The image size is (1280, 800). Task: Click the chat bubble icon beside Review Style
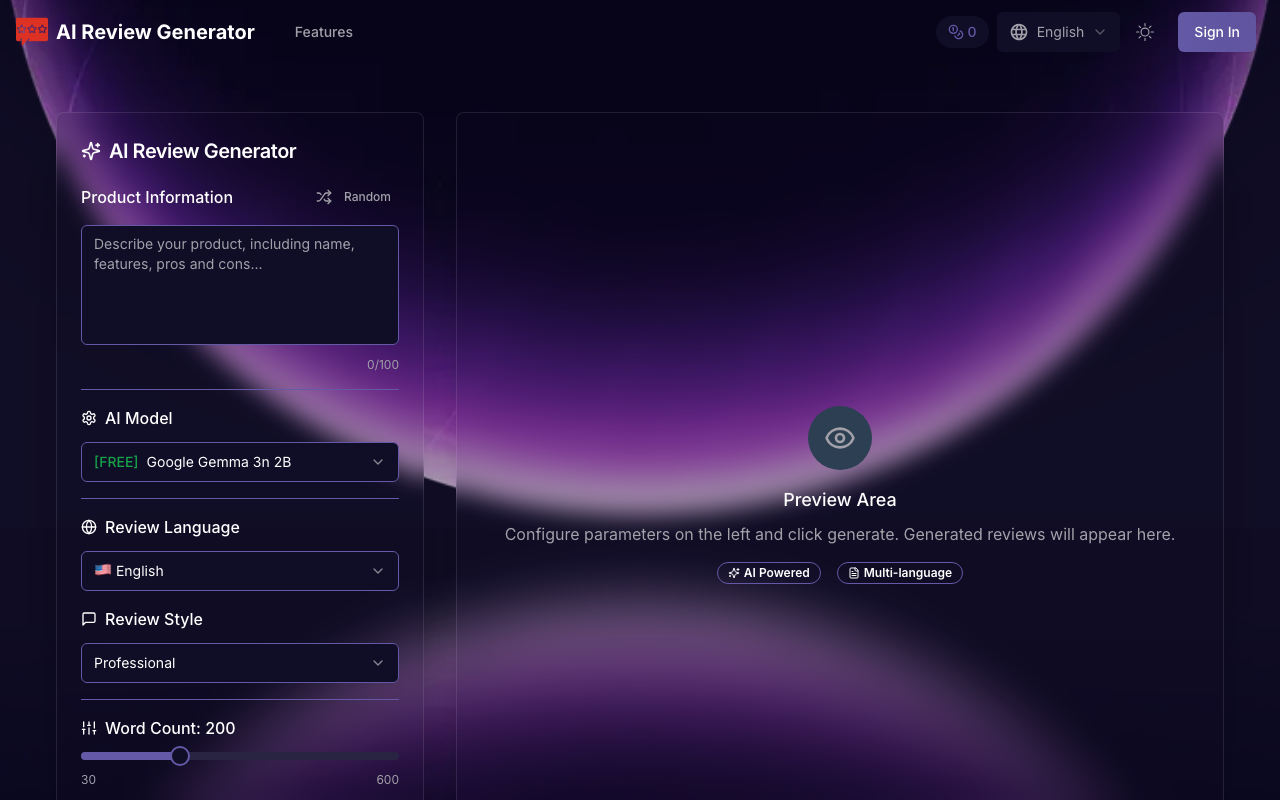tap(89, 619)
